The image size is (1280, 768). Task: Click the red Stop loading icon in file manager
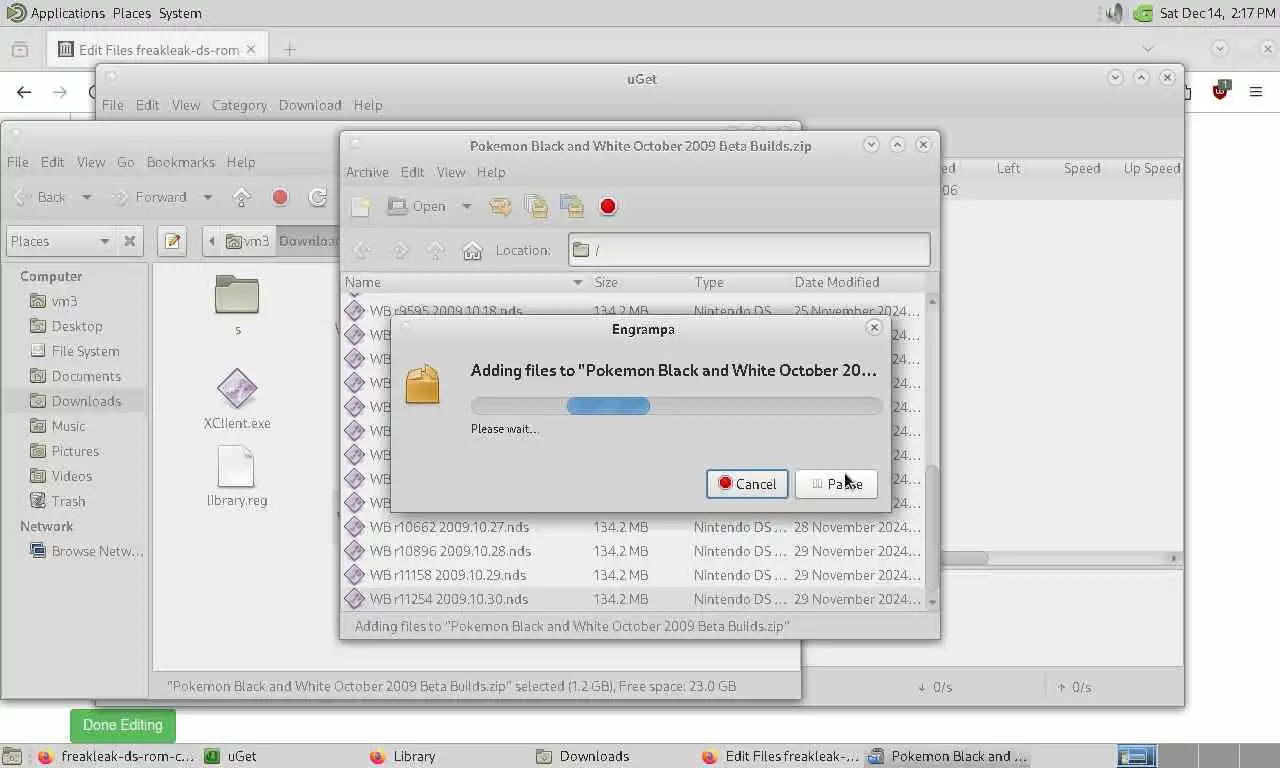280,197
